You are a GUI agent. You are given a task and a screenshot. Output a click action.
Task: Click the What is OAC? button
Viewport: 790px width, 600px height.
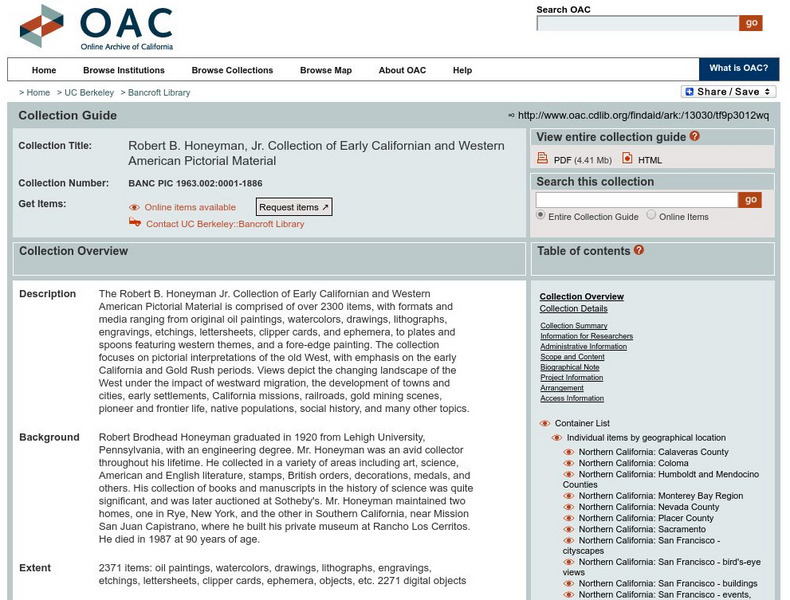pyautogui.click(x=739, y=69)
